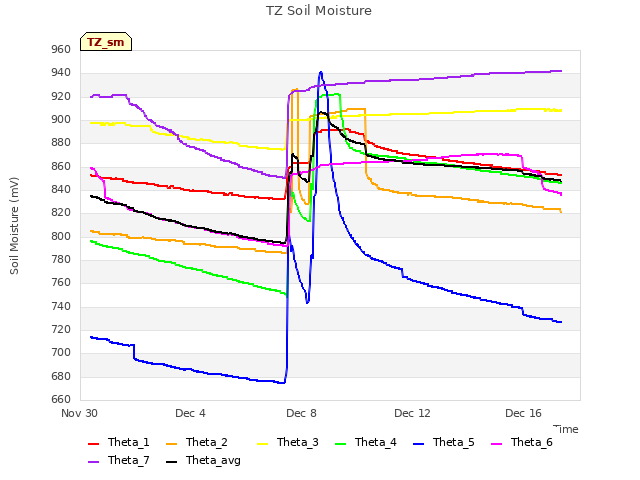Click the black Theta_avg legend color marker
This screenshot has width=640, height=480.
click(171, 462)
